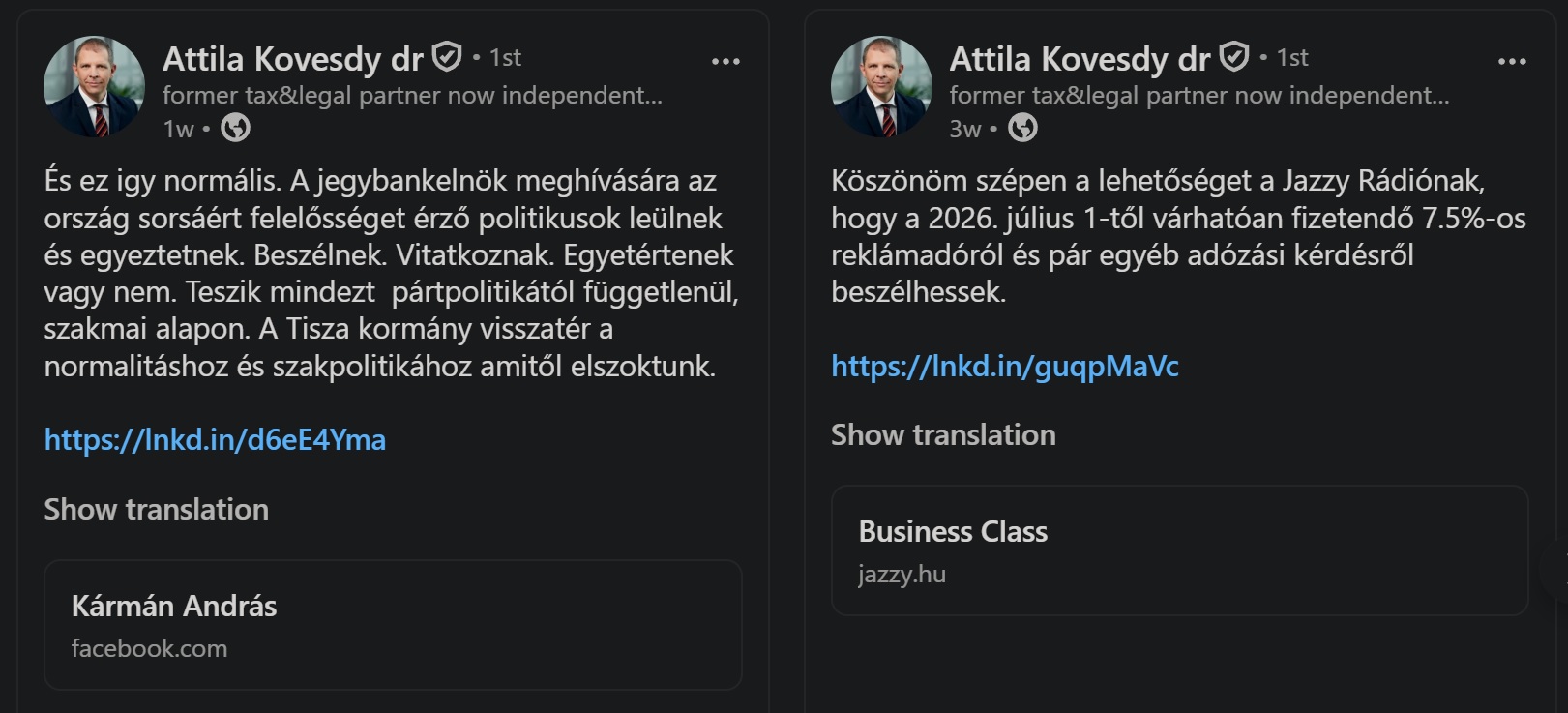Screen dimensions: 1568x713
Task: Click the globe visibility icon beside 1w
Action: click(x=235, y=128)
